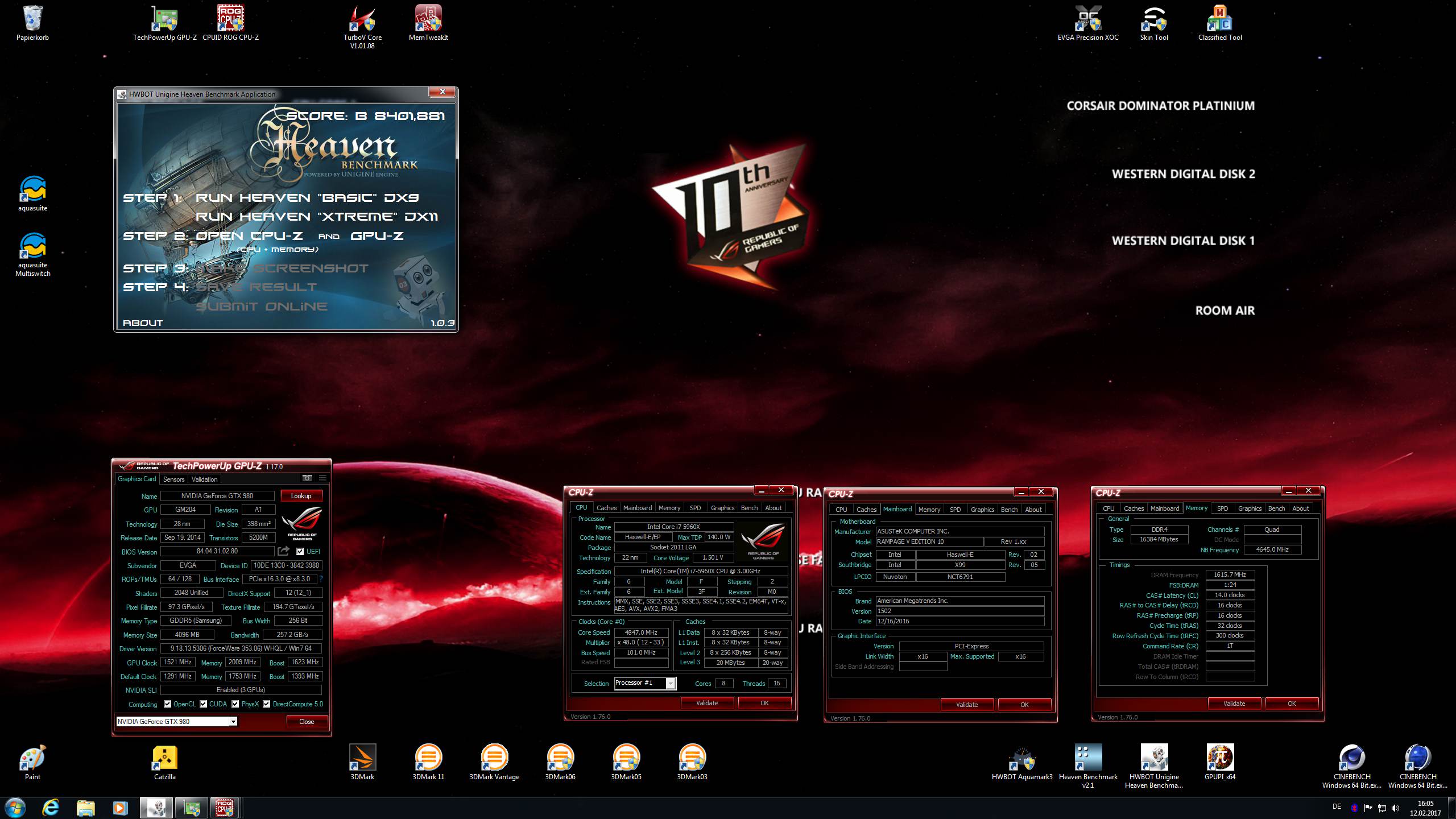Open the Caches tab in the left CPU-Z window

pos(606,508)
